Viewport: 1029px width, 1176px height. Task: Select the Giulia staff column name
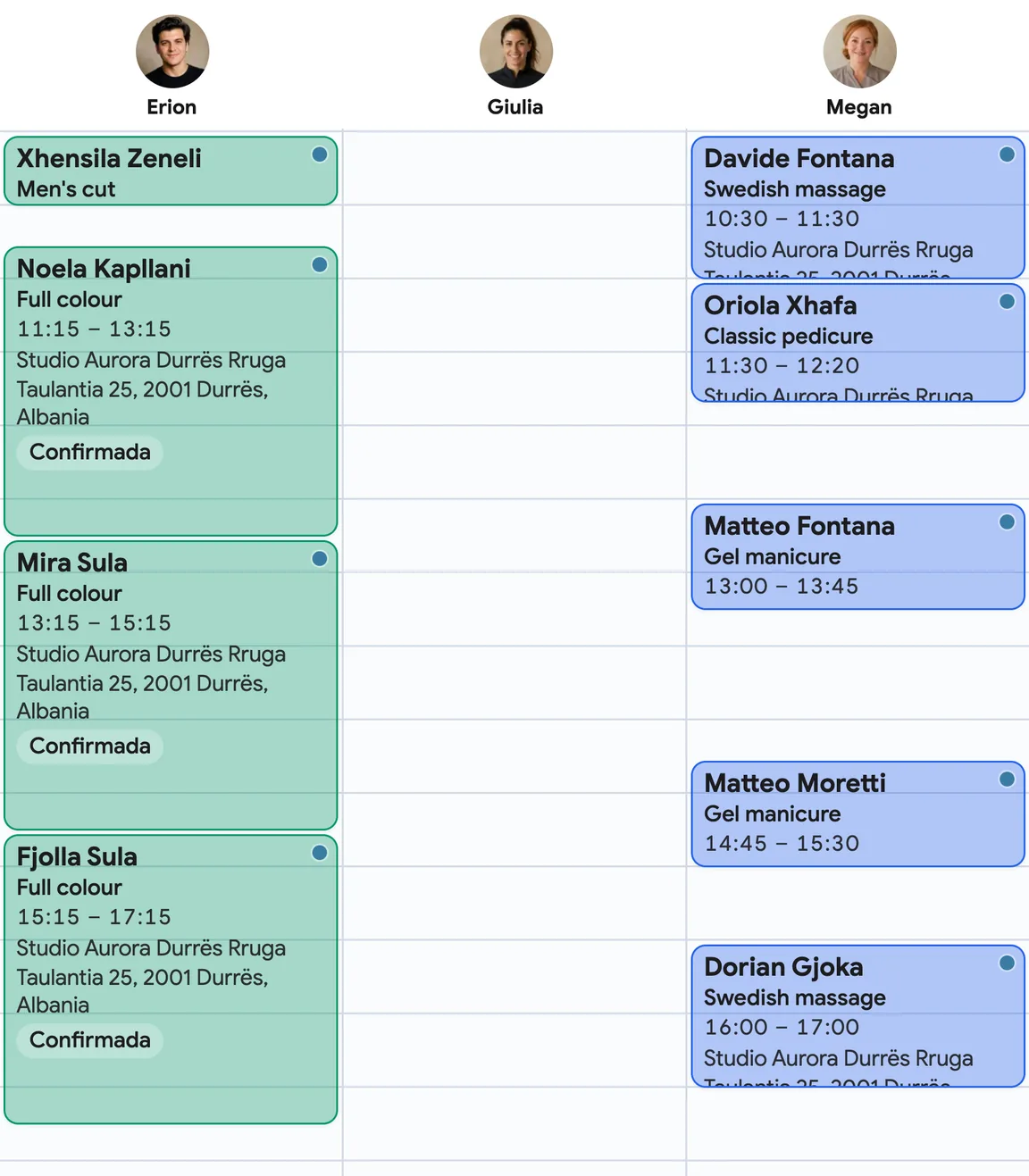[x=515, y=107]
